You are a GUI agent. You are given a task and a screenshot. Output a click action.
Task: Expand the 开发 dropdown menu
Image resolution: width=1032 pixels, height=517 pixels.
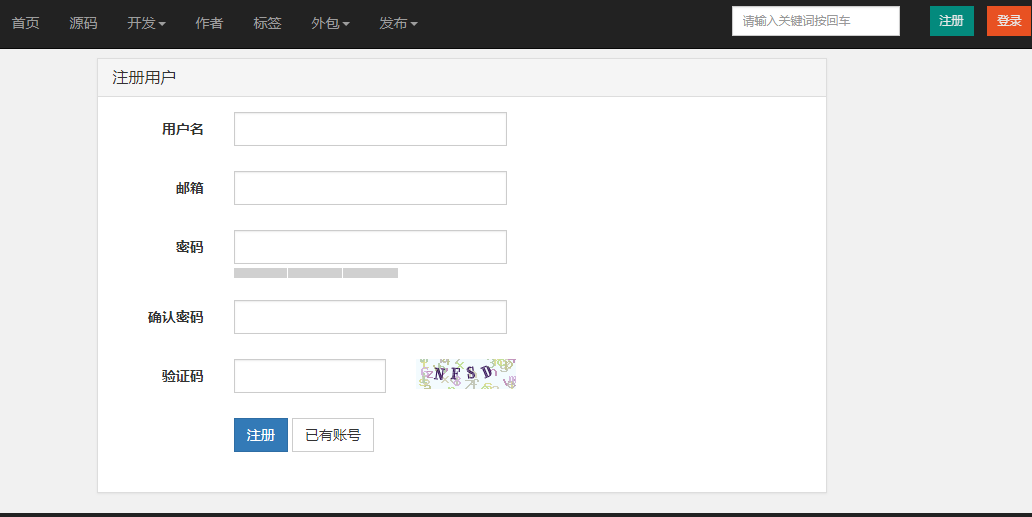tap(146, 23)
